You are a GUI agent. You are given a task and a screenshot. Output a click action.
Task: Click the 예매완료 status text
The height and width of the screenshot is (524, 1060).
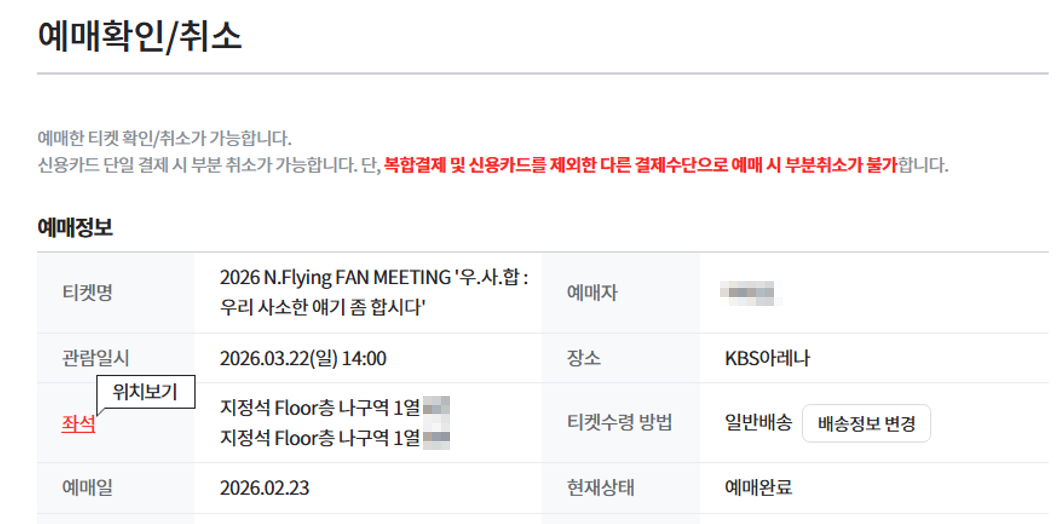coord(758,488)
